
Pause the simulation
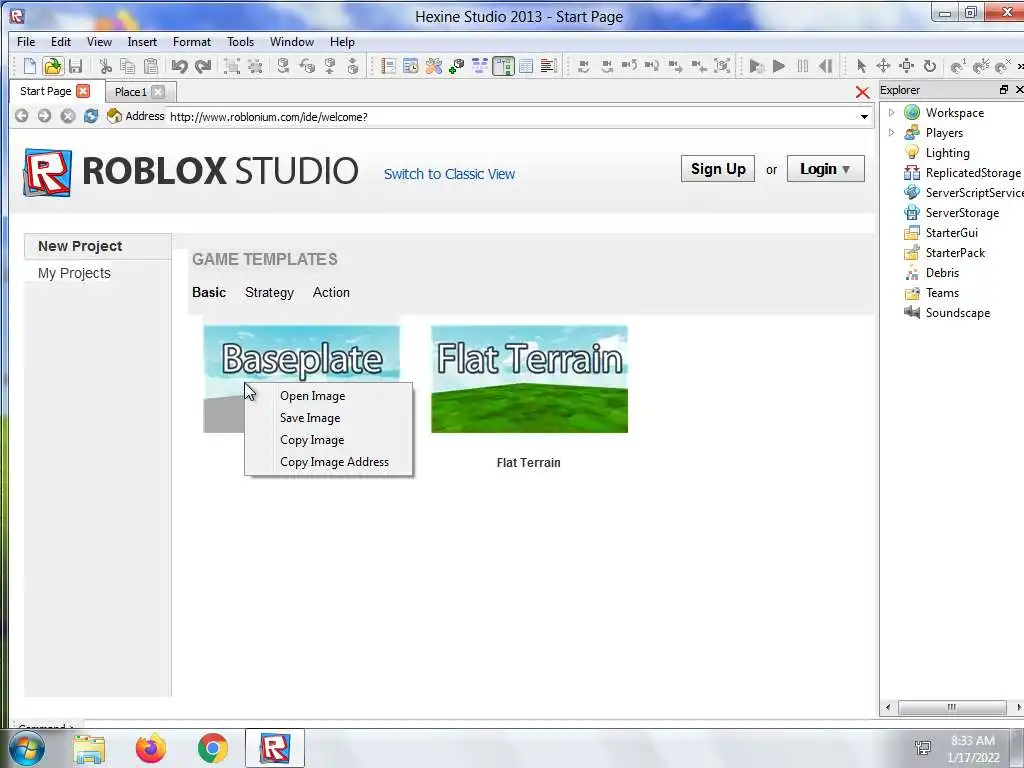pos(803,66)
